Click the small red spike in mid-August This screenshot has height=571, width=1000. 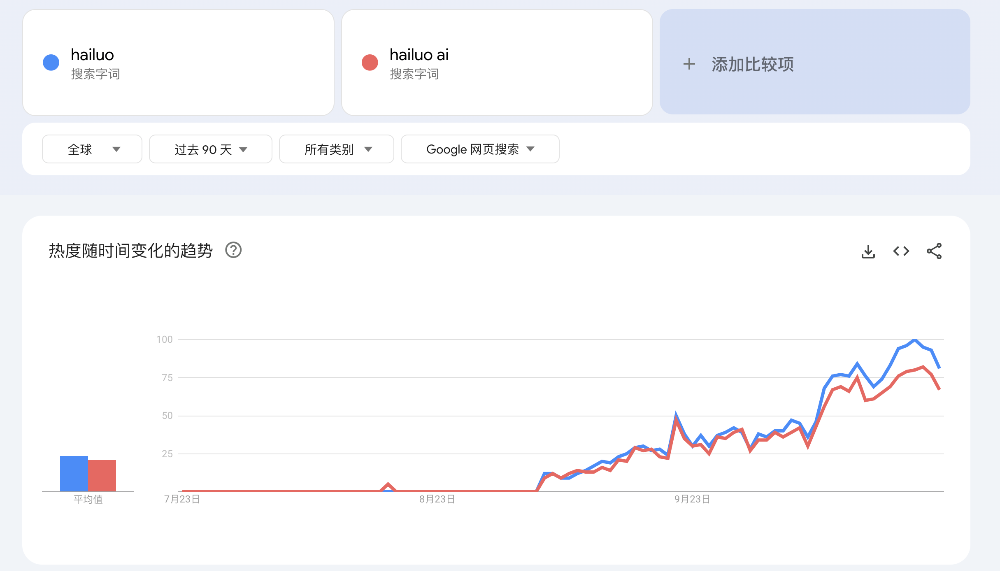(x=388, y=486)
